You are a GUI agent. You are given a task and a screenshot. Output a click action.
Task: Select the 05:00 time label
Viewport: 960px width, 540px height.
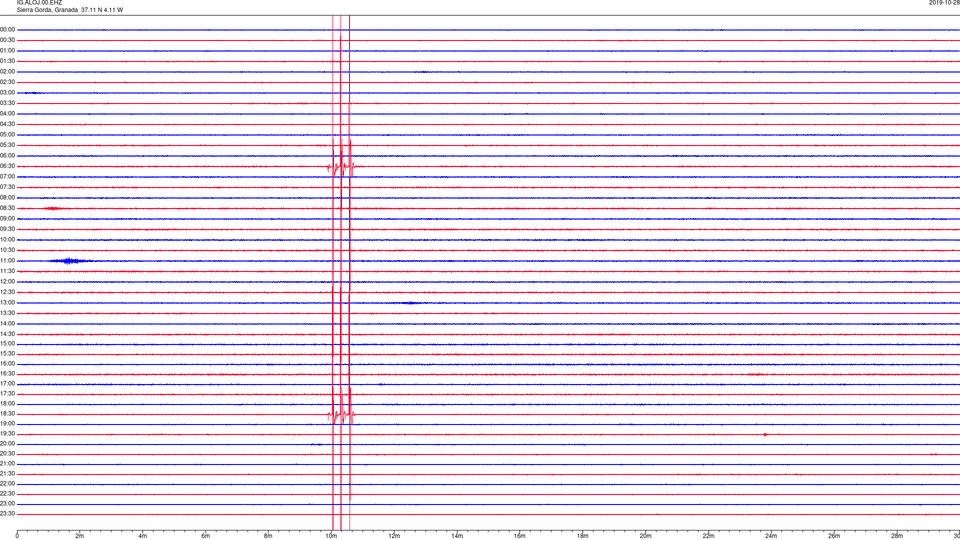[7, 135]
